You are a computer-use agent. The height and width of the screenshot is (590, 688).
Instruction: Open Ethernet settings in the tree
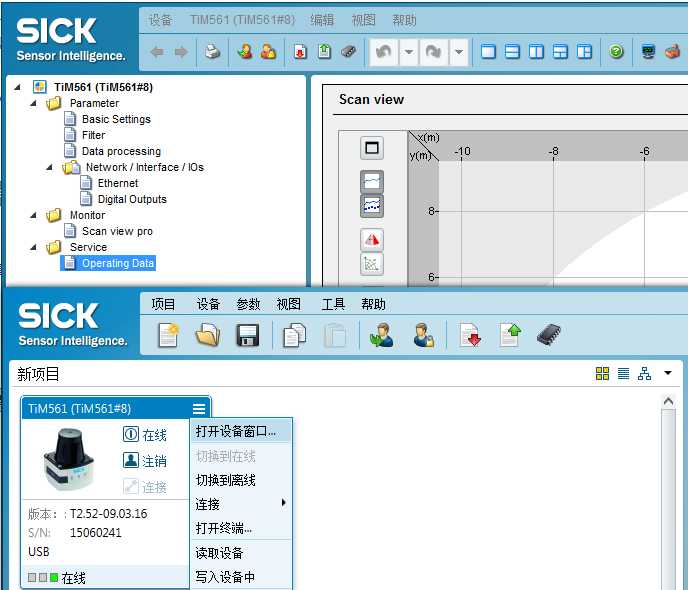118,183
